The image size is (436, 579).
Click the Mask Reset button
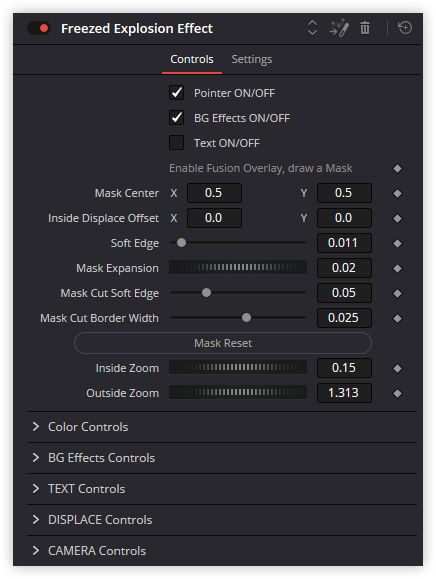(223, 343)
